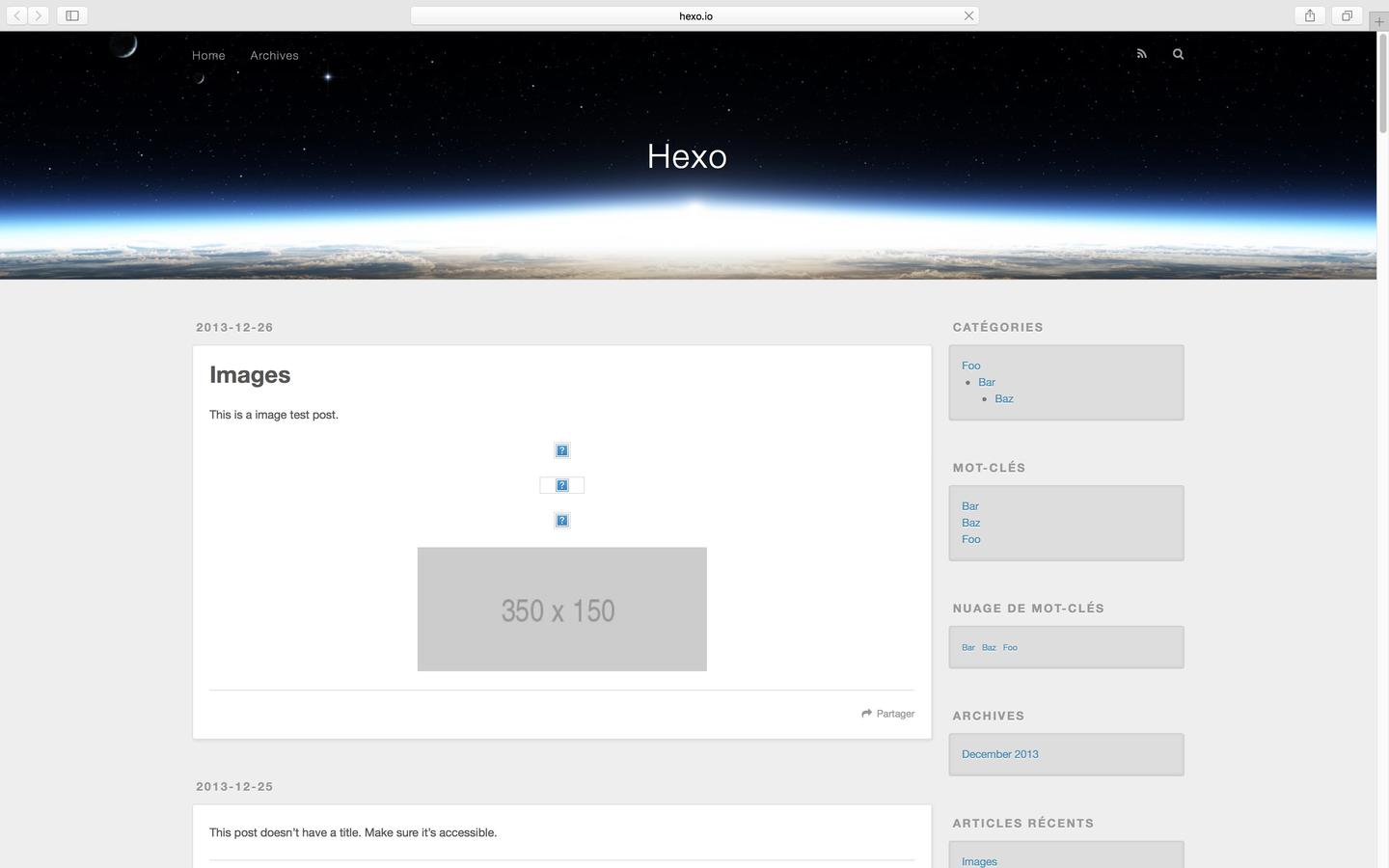The width and height of the screenshot is (1389, 868).
Task: Open a new tab with the plus button
Action: click(1379, 20)
